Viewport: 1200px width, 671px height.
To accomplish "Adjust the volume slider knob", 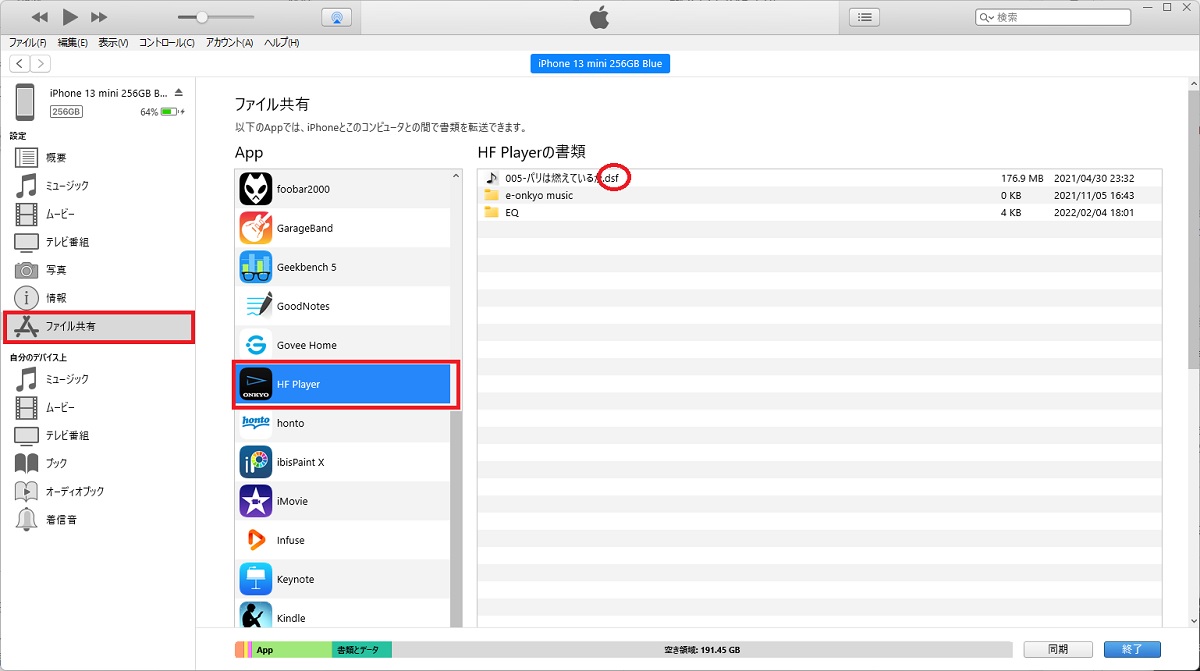I will point(202,17).
